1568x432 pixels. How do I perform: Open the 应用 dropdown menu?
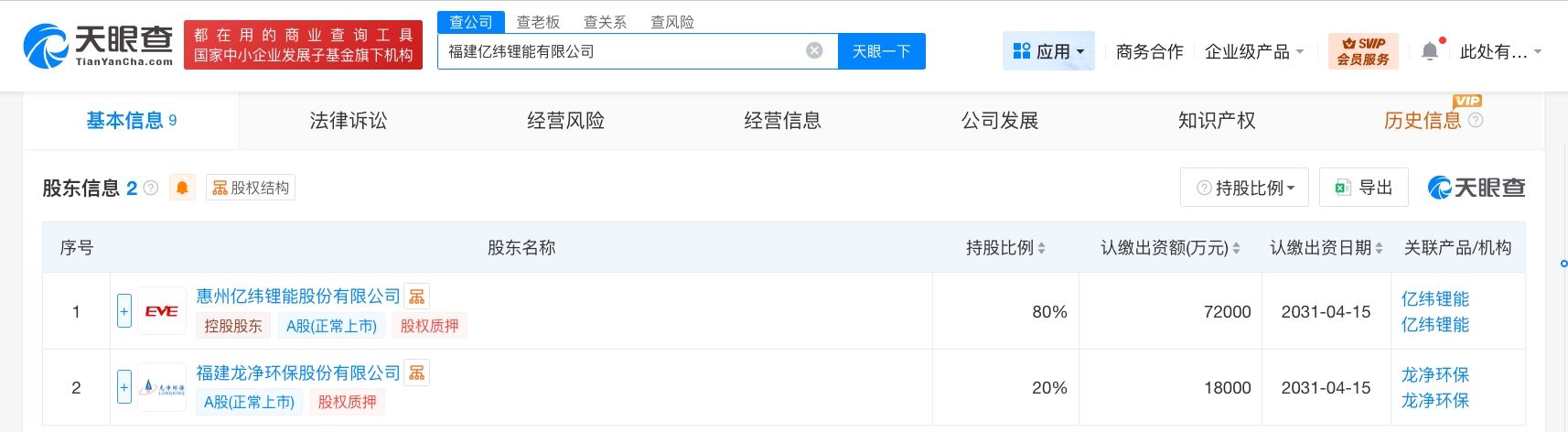click(1048, 51)
